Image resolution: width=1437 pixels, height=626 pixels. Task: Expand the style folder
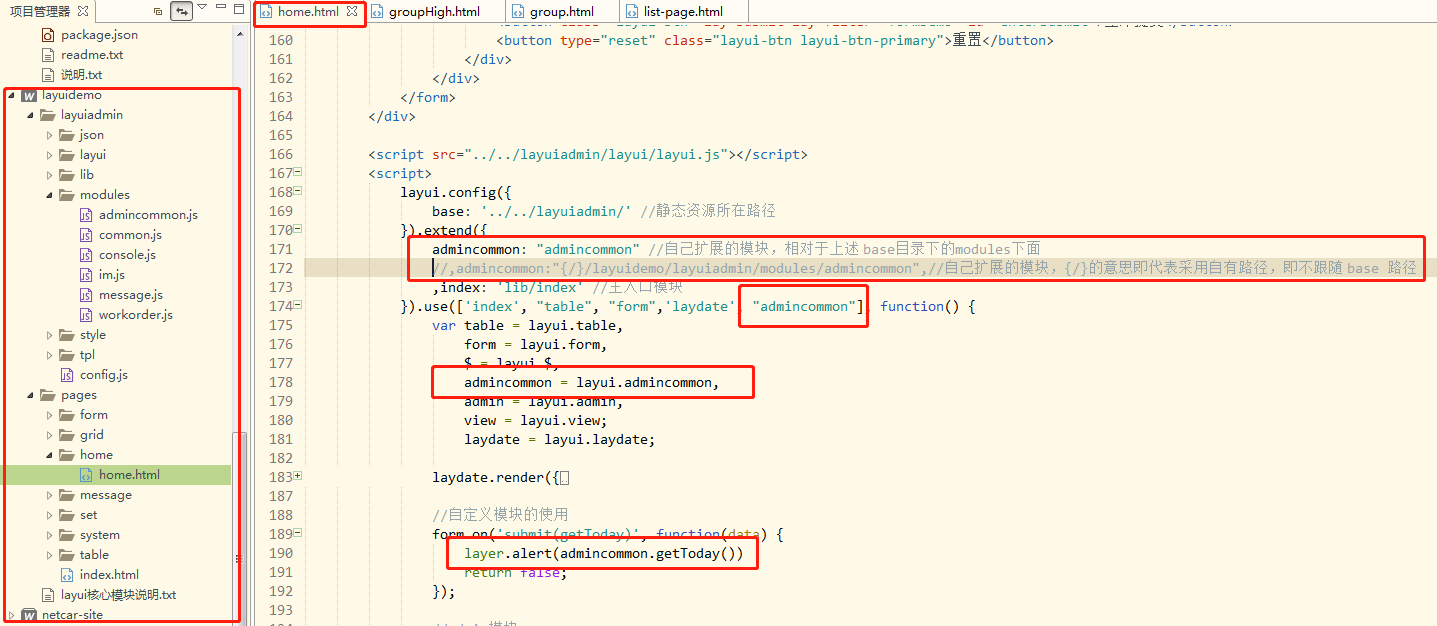50,335
